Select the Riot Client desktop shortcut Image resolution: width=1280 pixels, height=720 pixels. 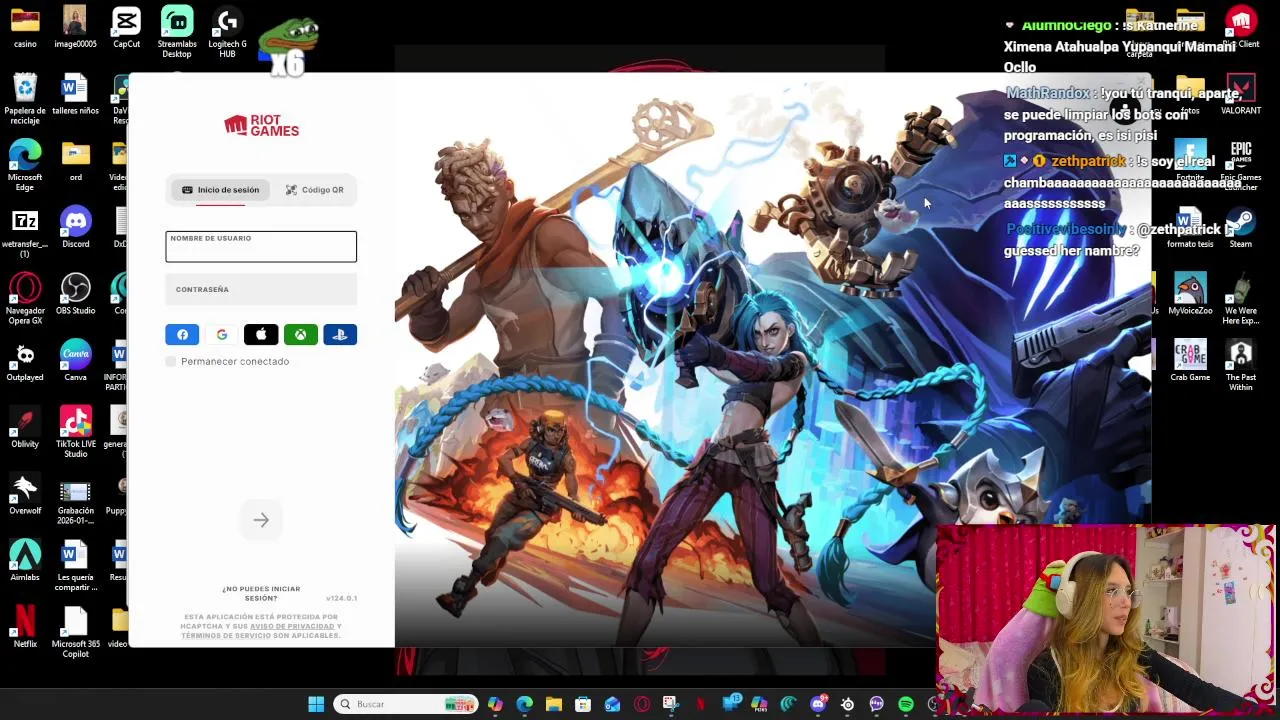1241,27
